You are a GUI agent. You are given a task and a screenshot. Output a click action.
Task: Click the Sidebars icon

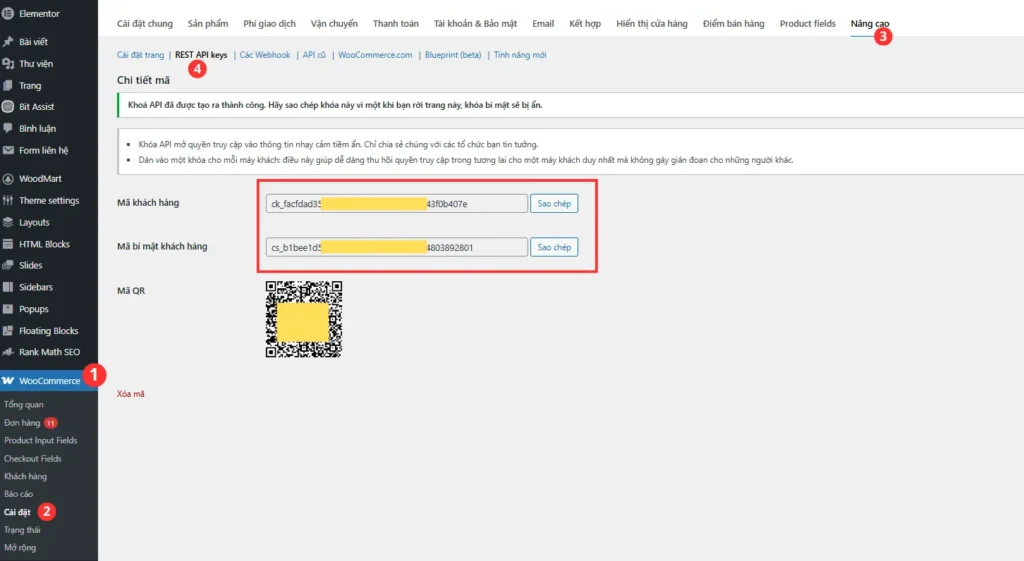[x=8, y=287]
